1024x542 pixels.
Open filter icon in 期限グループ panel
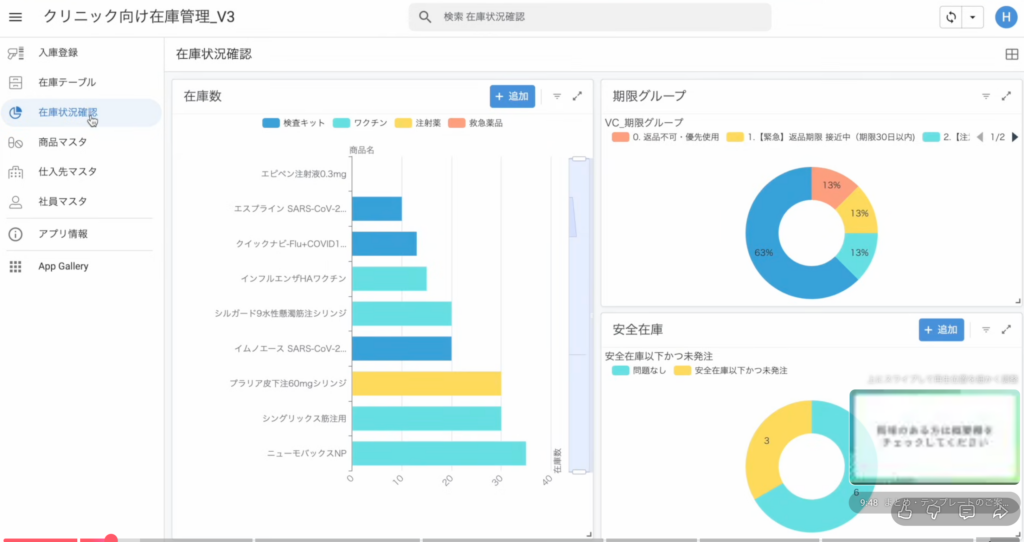point(986,96)
